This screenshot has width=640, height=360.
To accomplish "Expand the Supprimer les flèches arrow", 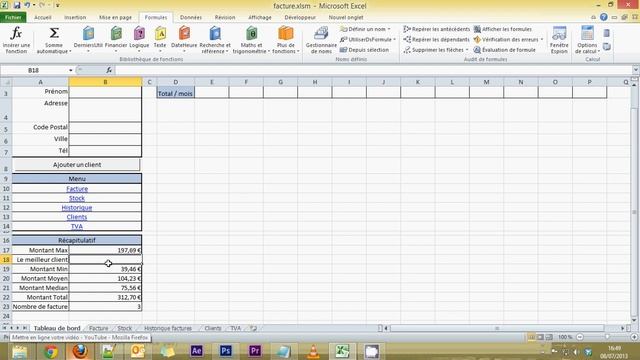I will pos(467,50).
